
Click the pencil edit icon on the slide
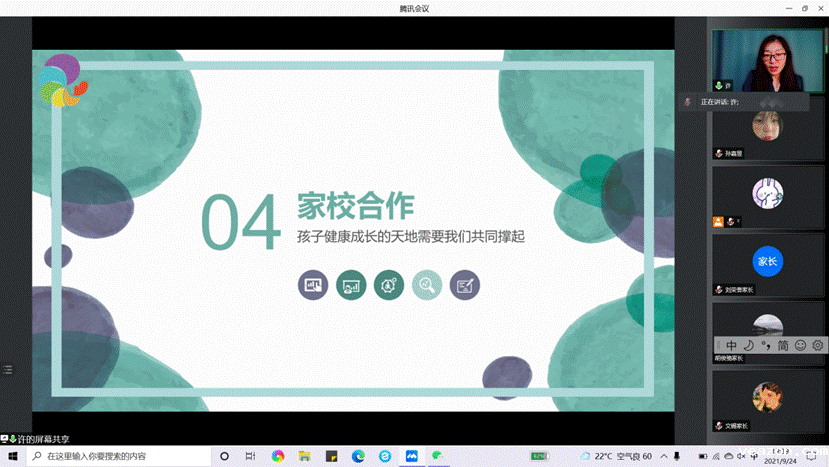[x=464, y=285]
